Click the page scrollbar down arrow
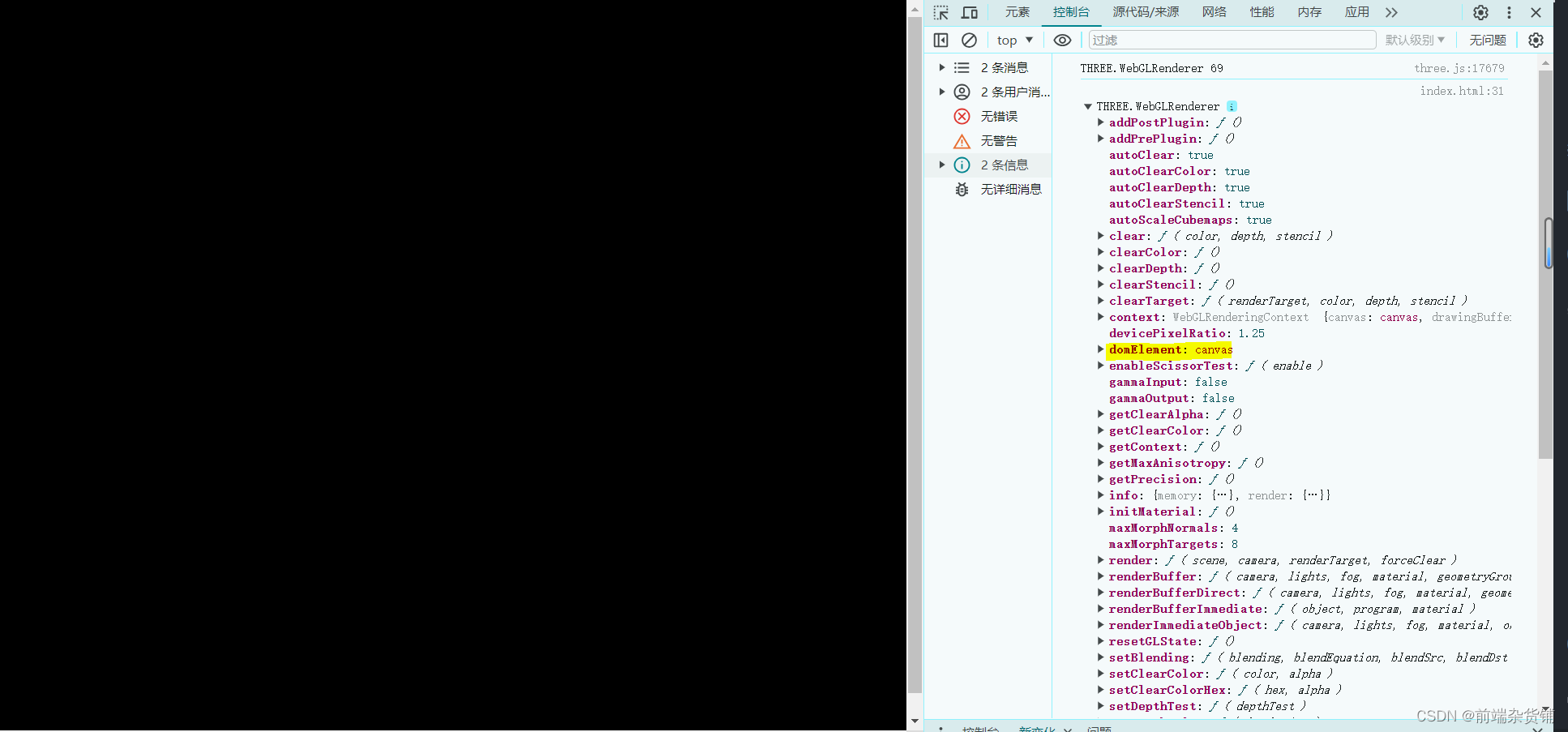 pos(915,721)
